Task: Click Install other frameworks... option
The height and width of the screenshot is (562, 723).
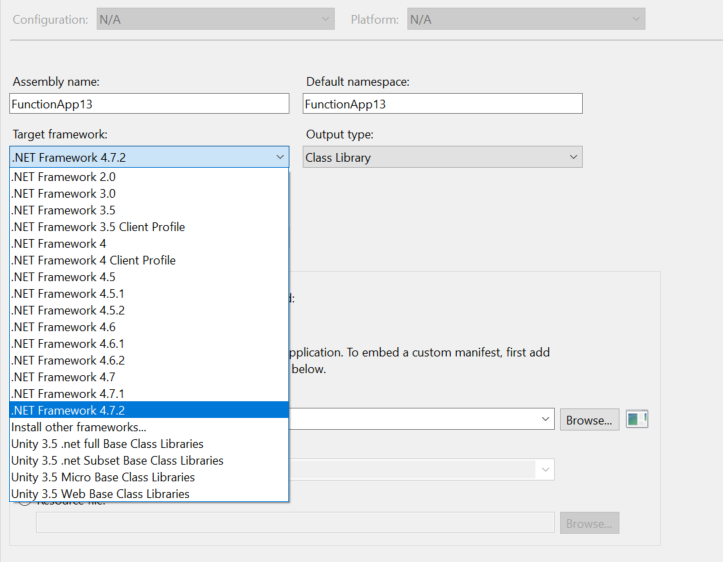Action: tap(149, 427)
